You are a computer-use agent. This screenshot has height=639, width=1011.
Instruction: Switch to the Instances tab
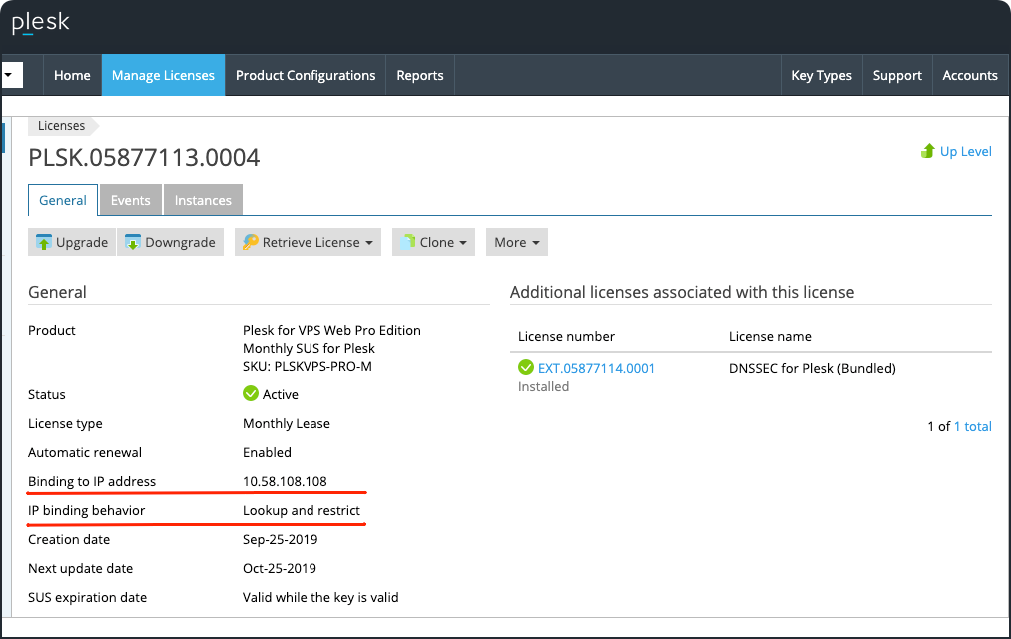203,201
